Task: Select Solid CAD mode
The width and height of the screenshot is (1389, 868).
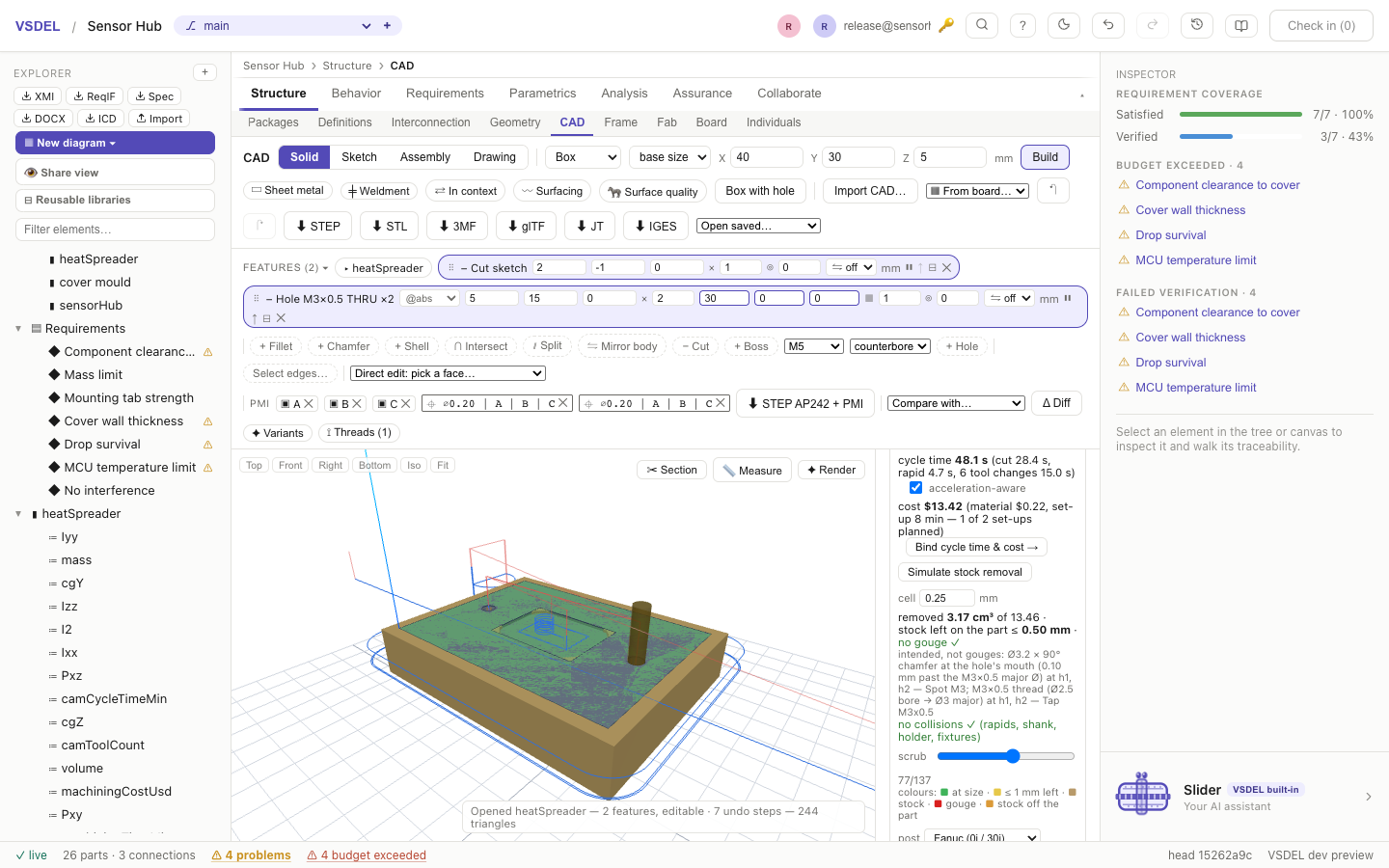Action: (x=304, y=157)
